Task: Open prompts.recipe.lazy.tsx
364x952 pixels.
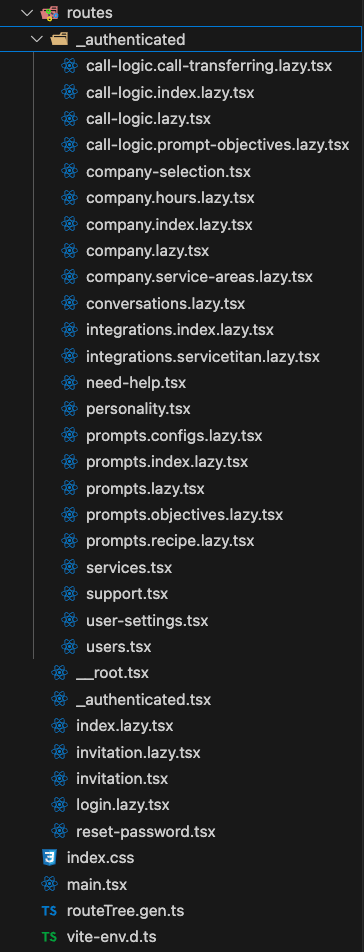Action: coord(170,541)
